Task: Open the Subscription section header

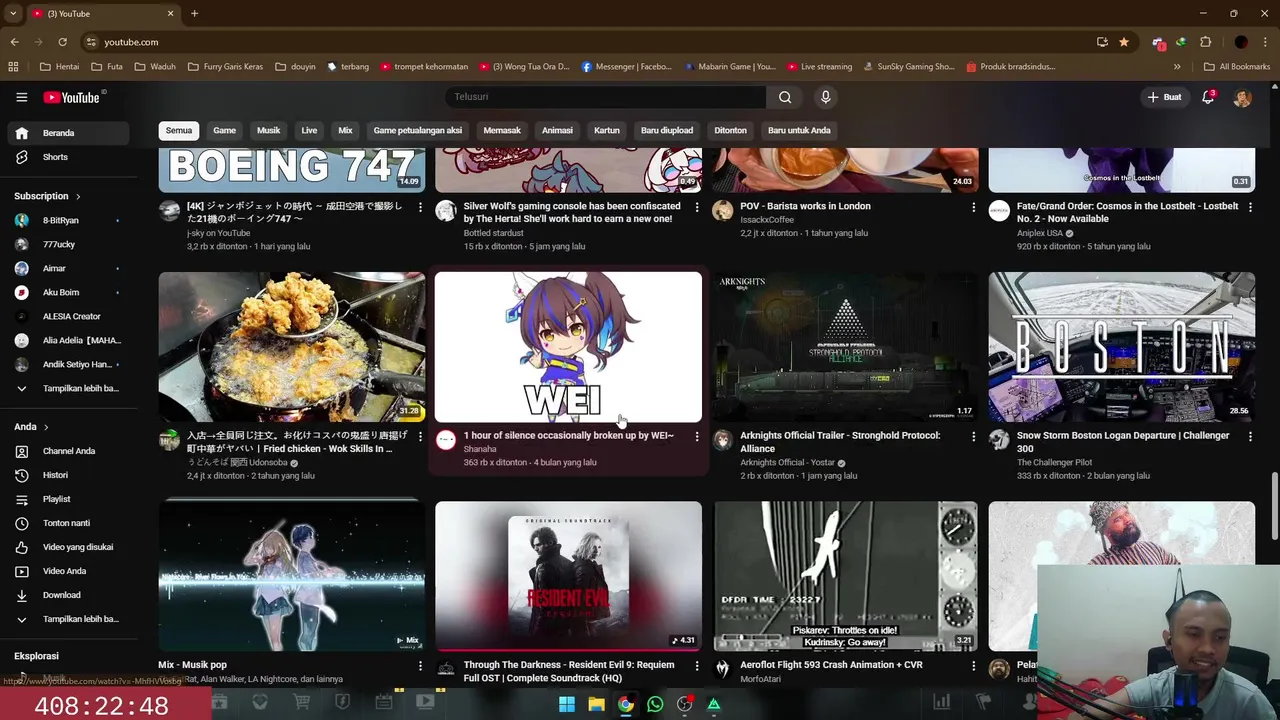Action: (47, 196)
